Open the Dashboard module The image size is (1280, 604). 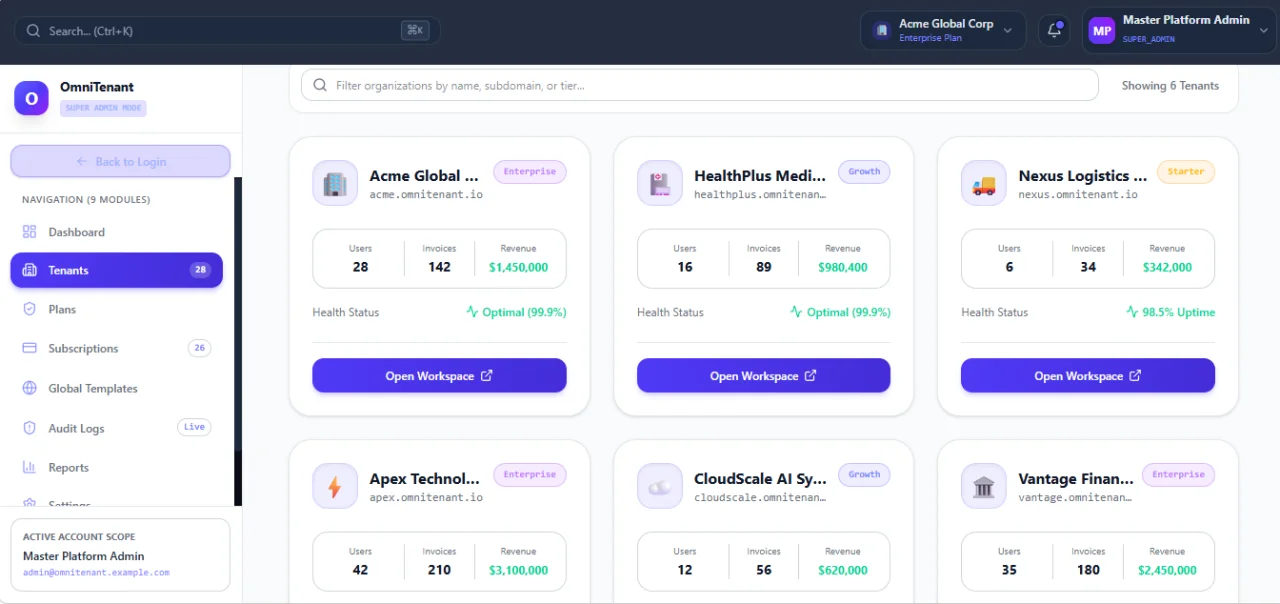point(117,232)
